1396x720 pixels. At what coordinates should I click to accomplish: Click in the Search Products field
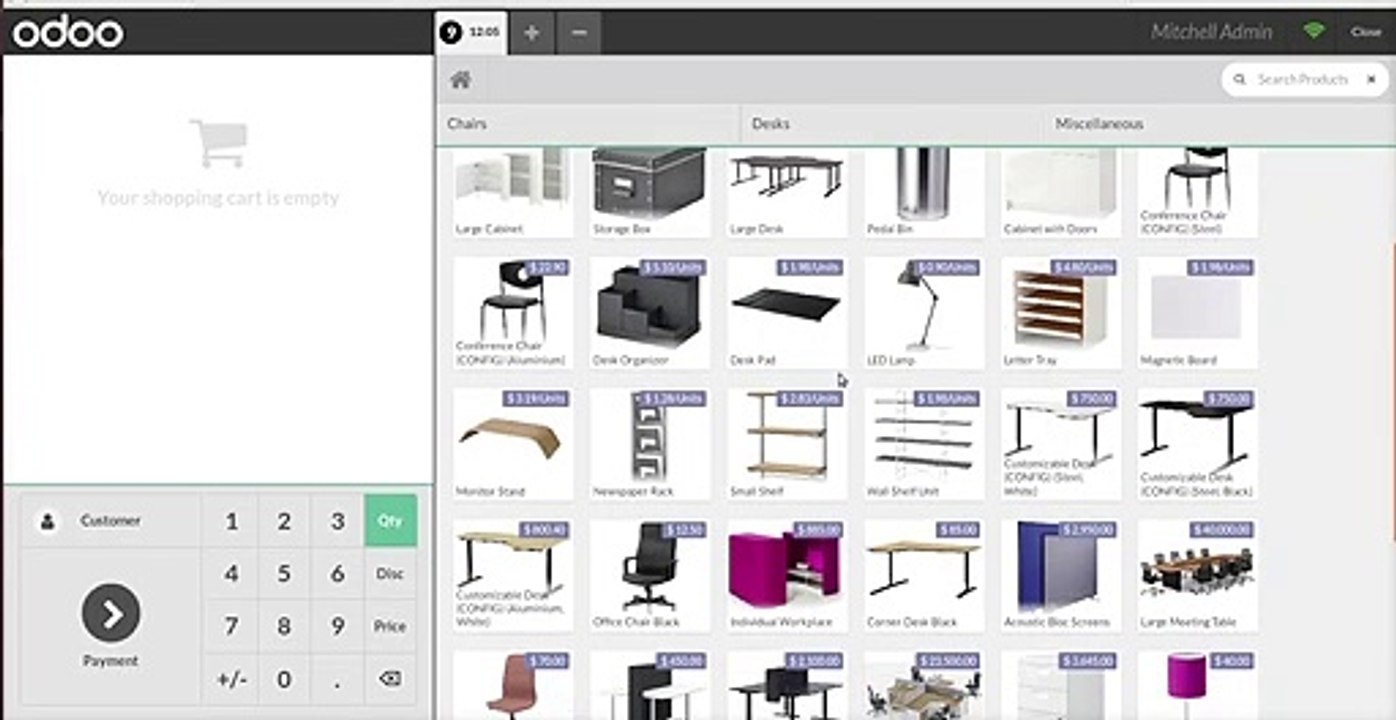click(1304, 80)
